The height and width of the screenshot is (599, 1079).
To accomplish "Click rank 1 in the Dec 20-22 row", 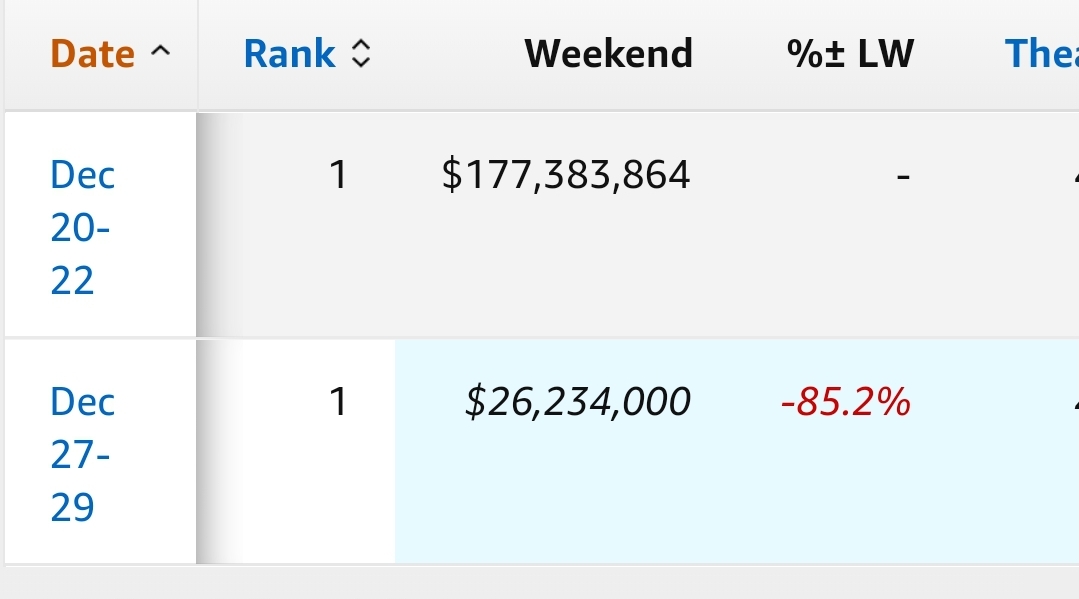I will 338,175.
